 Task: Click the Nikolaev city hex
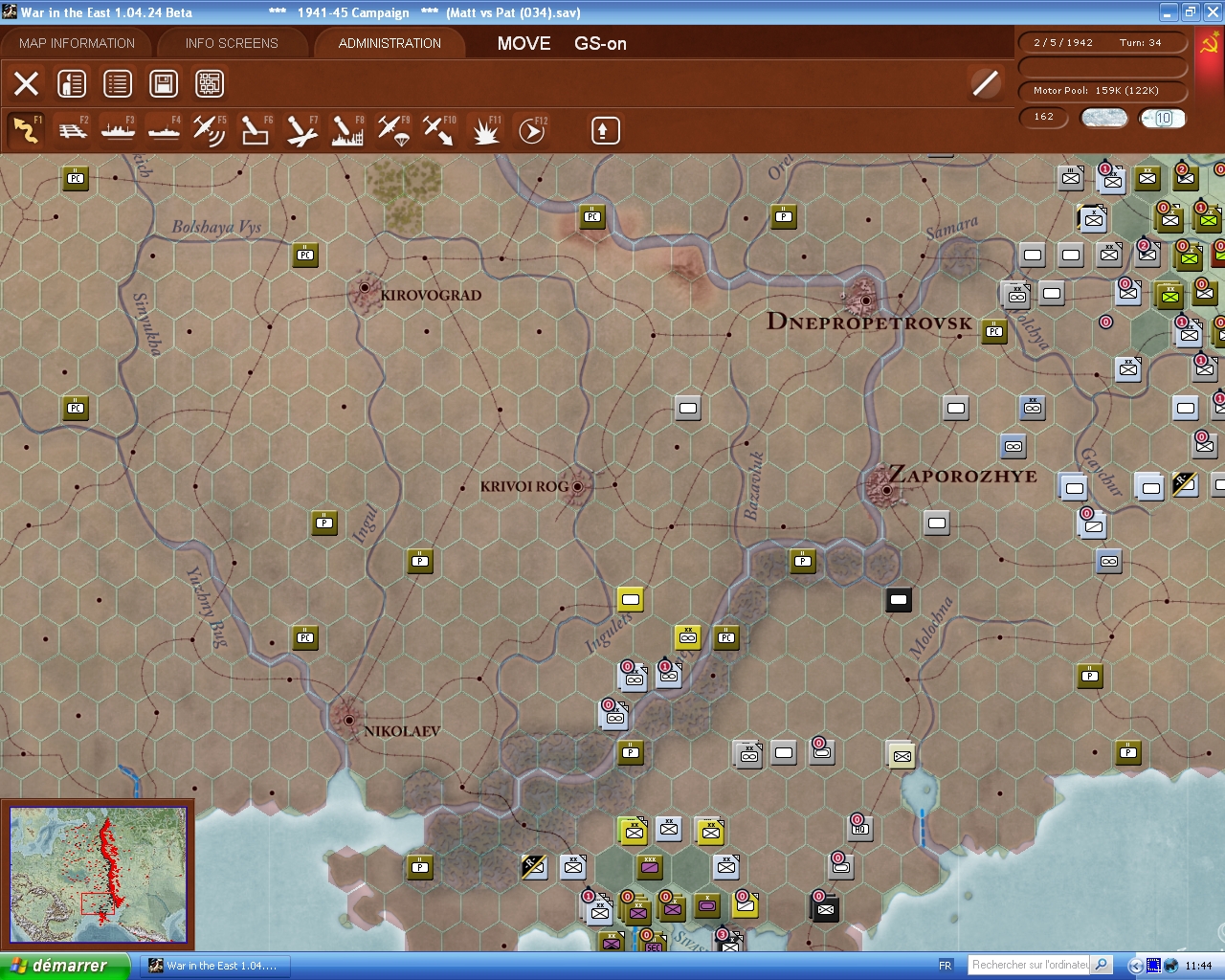point(349,719)
